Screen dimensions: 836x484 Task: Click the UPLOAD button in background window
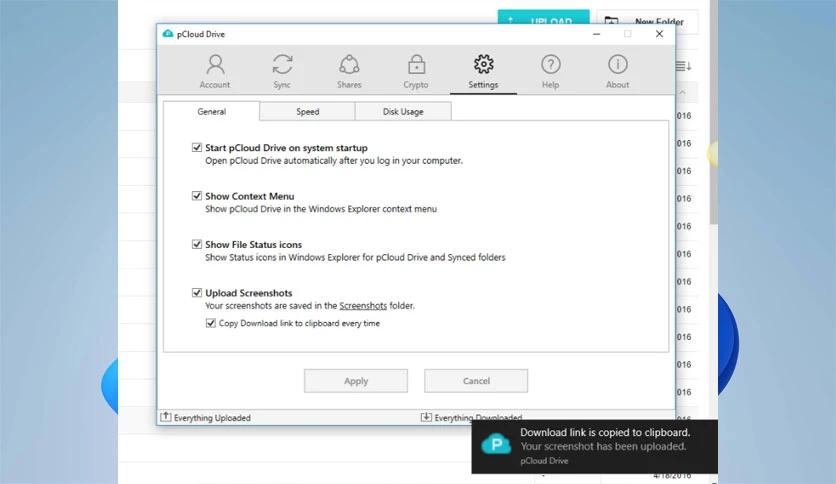pos(543,18)
